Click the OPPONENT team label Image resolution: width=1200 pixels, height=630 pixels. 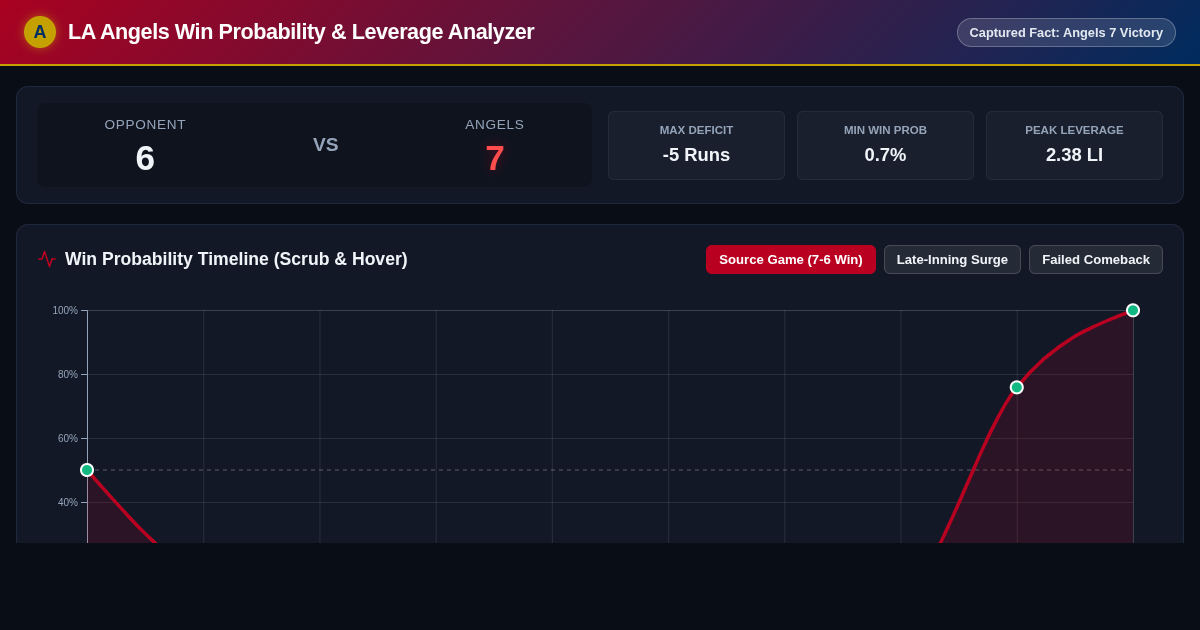click(145, 124)
